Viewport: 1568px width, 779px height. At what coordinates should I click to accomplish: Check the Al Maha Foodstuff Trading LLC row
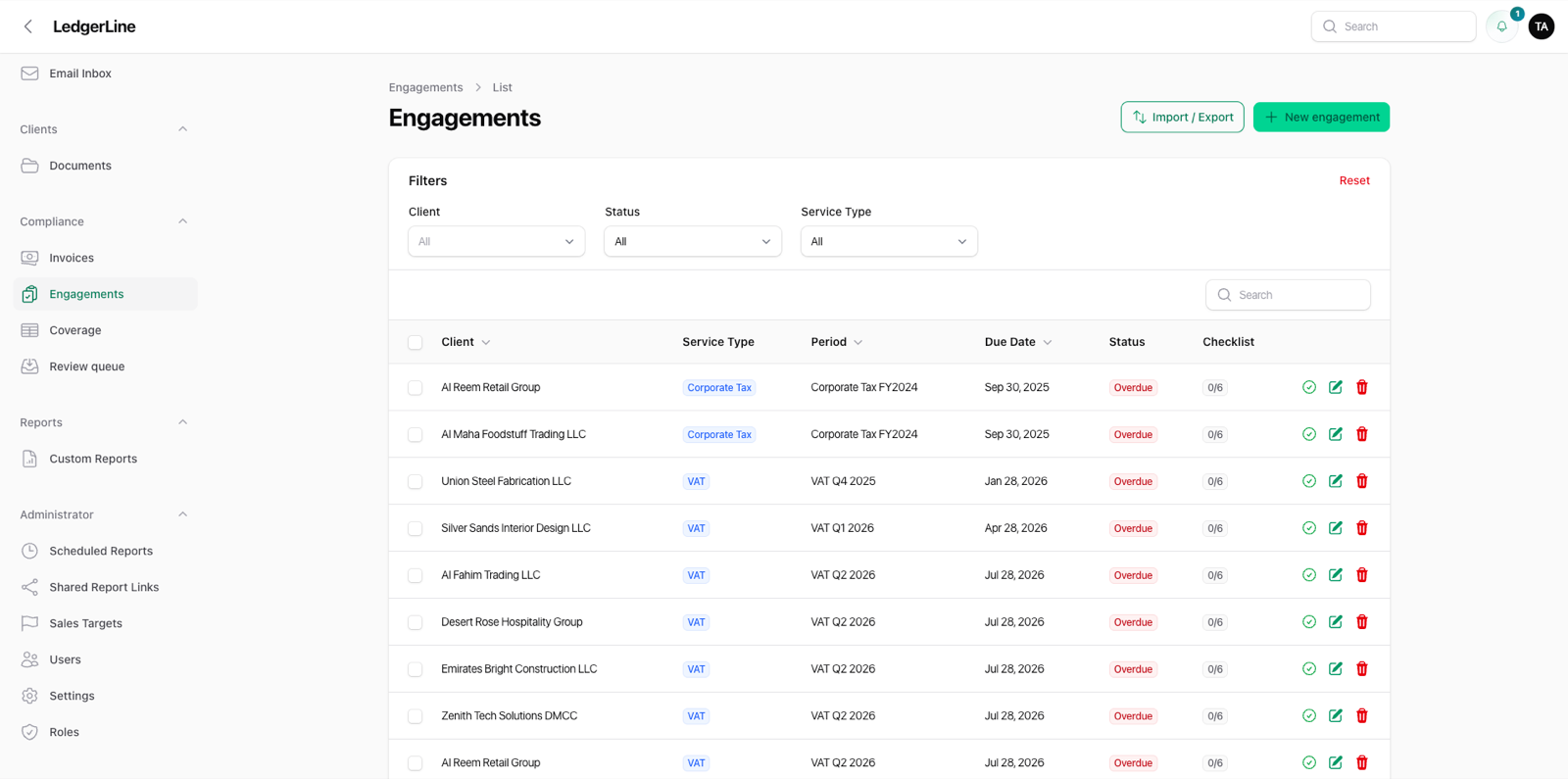pyautogui.click(x=416, y=435)
